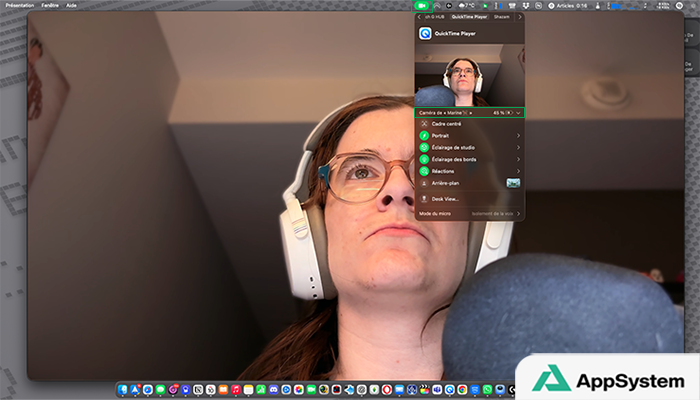
Task: Expand the Éclairage de studio chevron
Action: 518,147
